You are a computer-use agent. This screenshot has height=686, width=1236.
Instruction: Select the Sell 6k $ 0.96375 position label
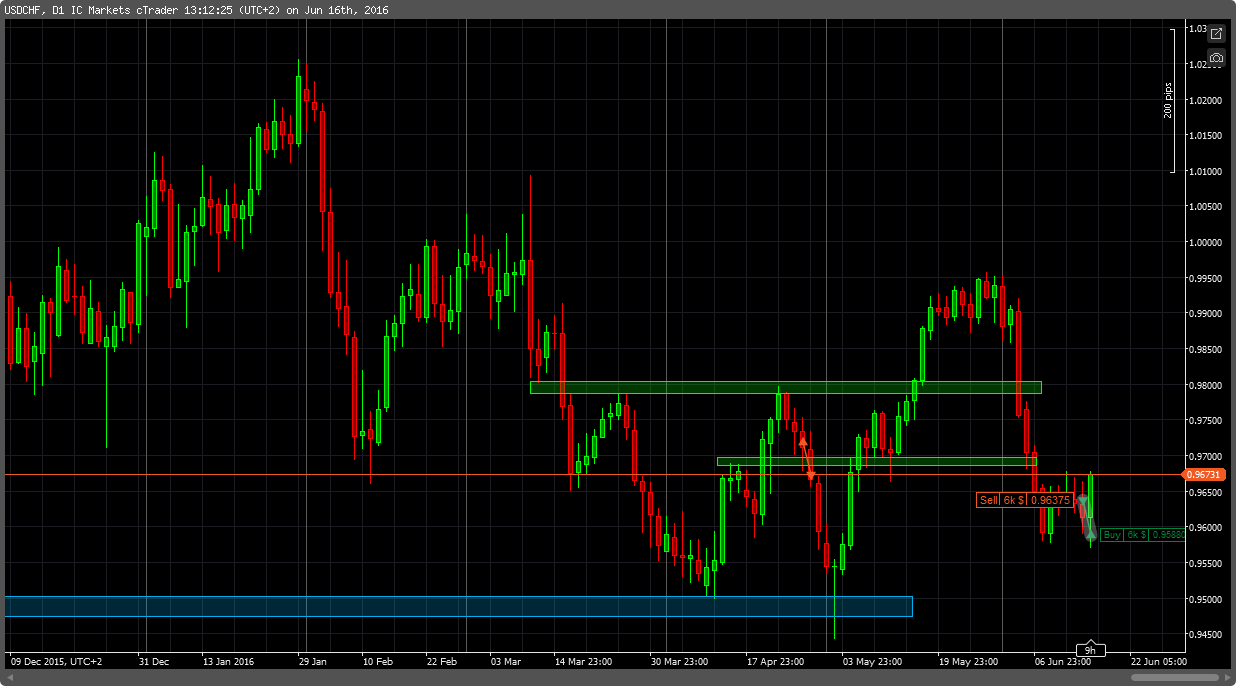(1025, 500)
